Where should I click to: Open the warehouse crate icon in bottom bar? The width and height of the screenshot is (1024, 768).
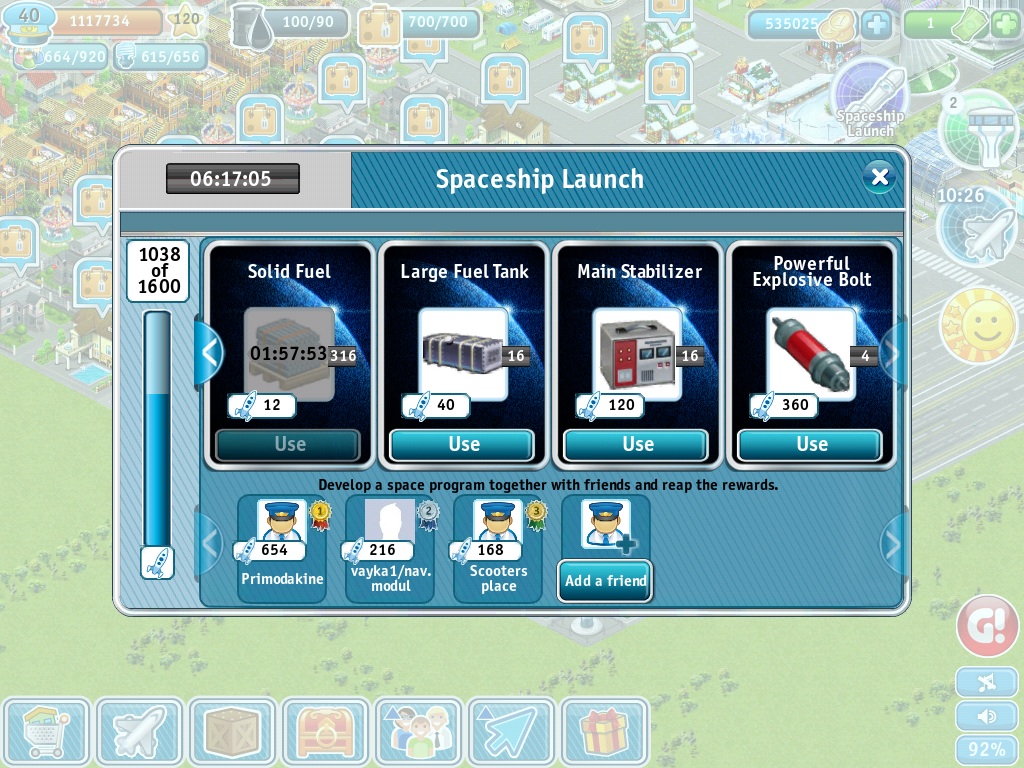click(232, 731)
